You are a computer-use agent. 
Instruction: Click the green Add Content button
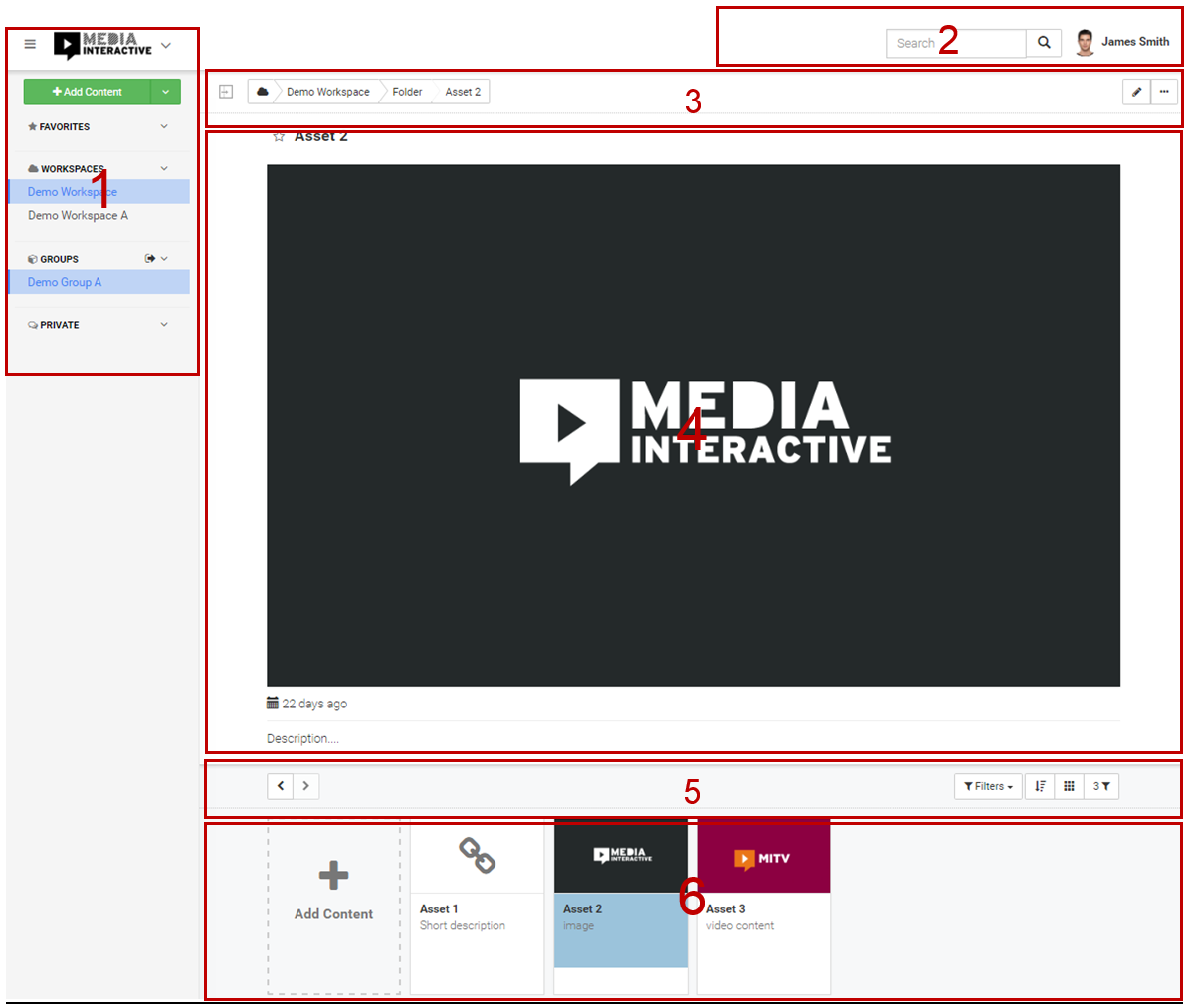pyautogui.click(x=88, y=92)
